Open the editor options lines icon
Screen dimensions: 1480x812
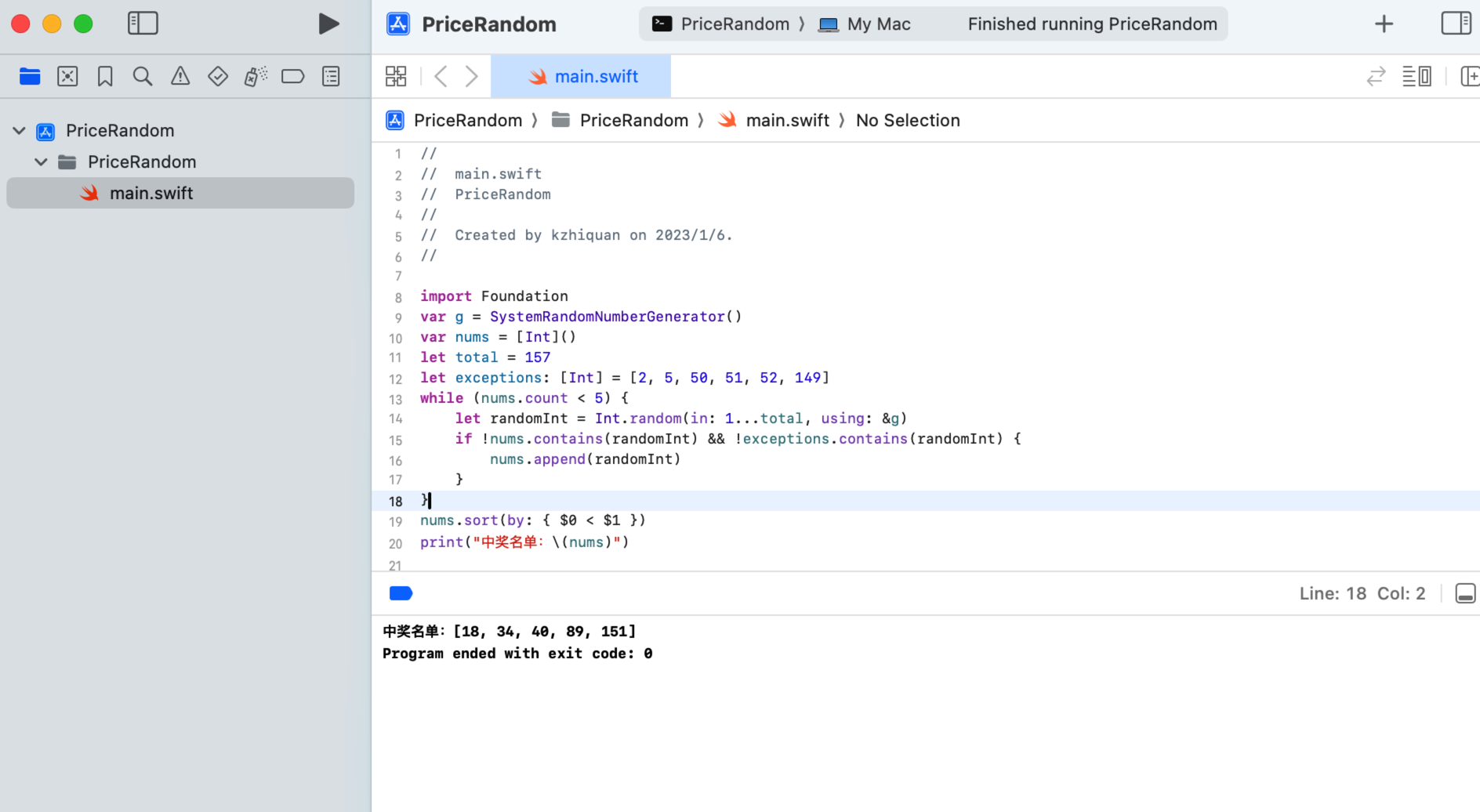pyautogui.click(x=1417, y=76)
